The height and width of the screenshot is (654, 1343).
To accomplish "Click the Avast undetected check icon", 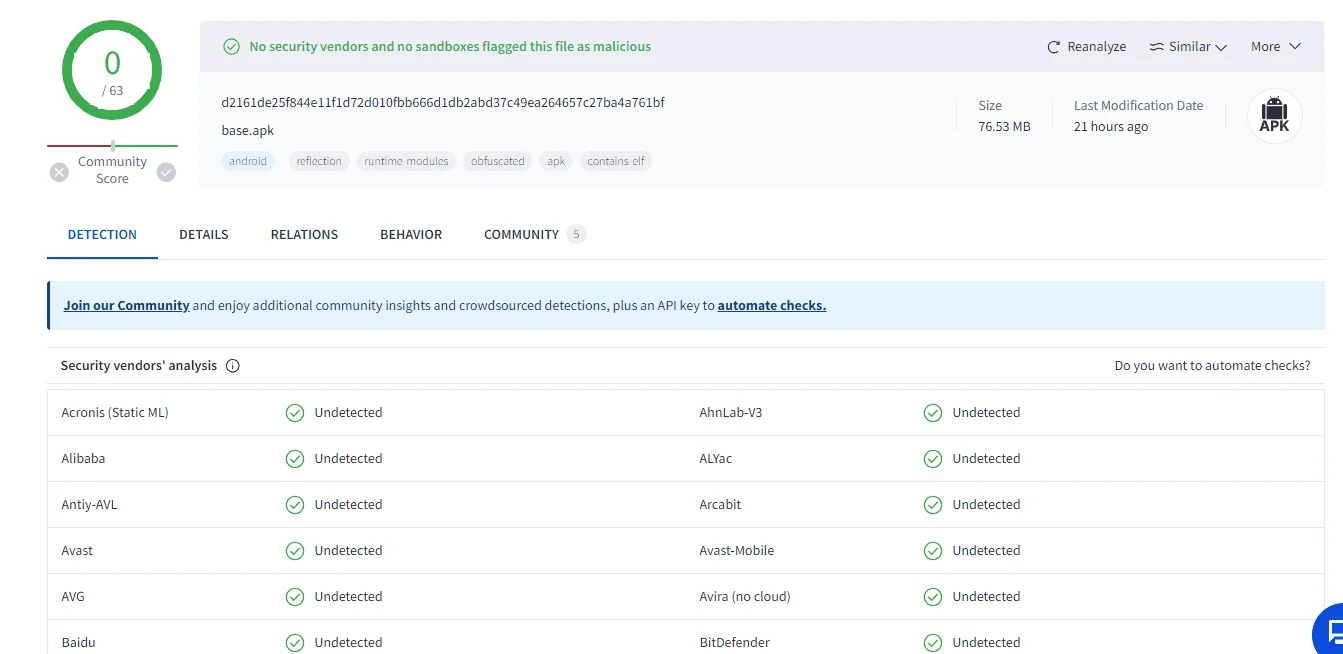I will pyautogui.click(x=295, y=551).
